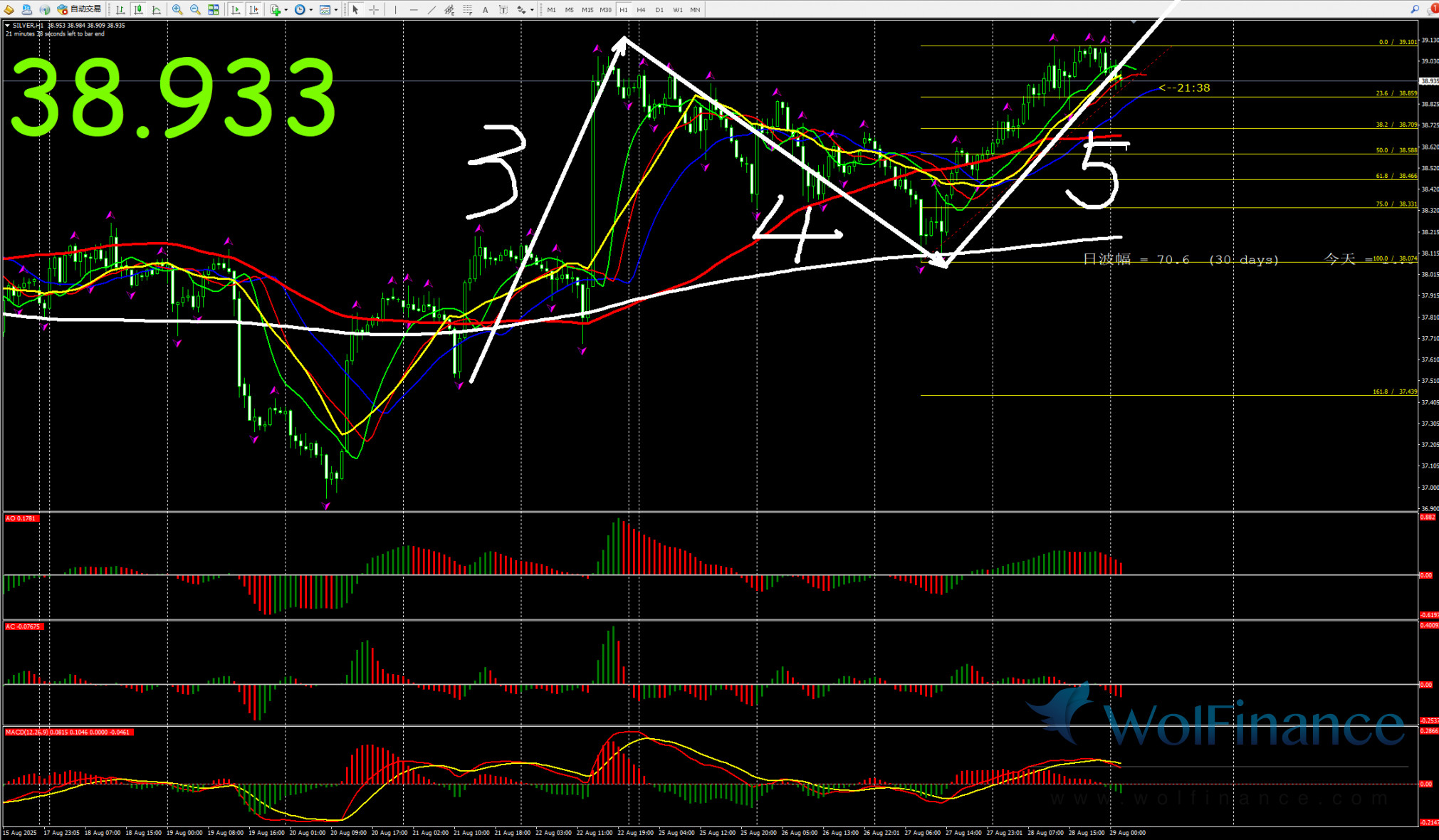Image resolution: width=1439 pixels, height=840 pixels.
Task: Select the text label A tool
Action: pos(485,9)
